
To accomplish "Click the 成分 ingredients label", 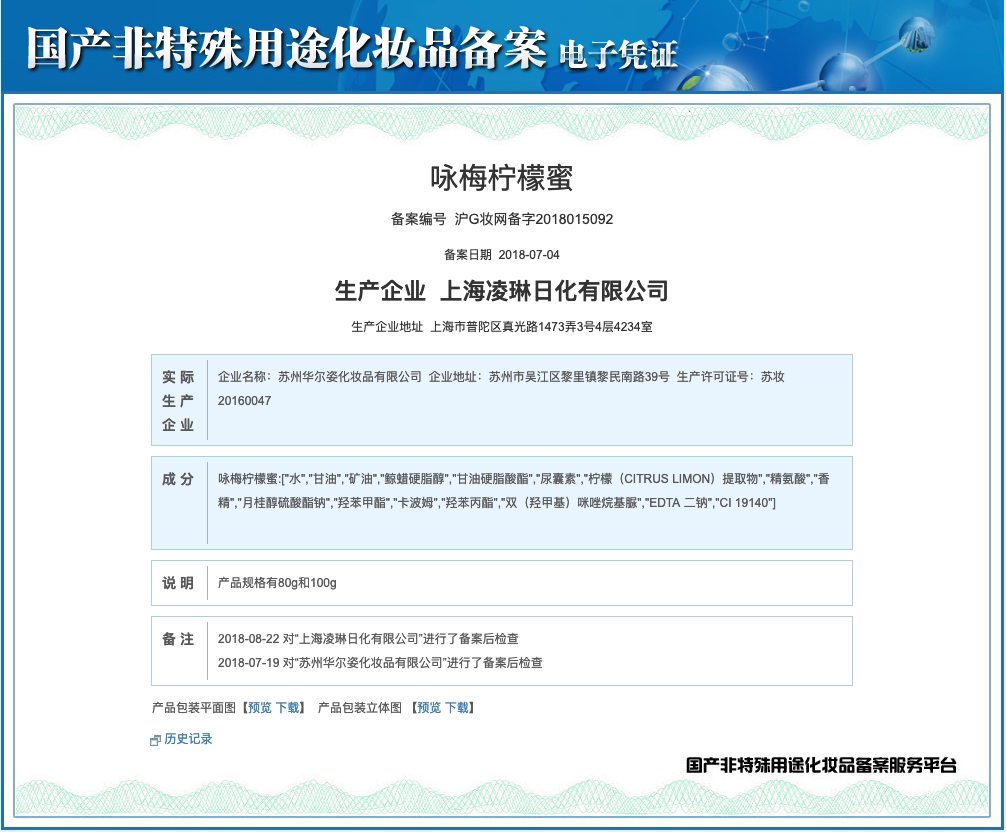I will point(178,479).
